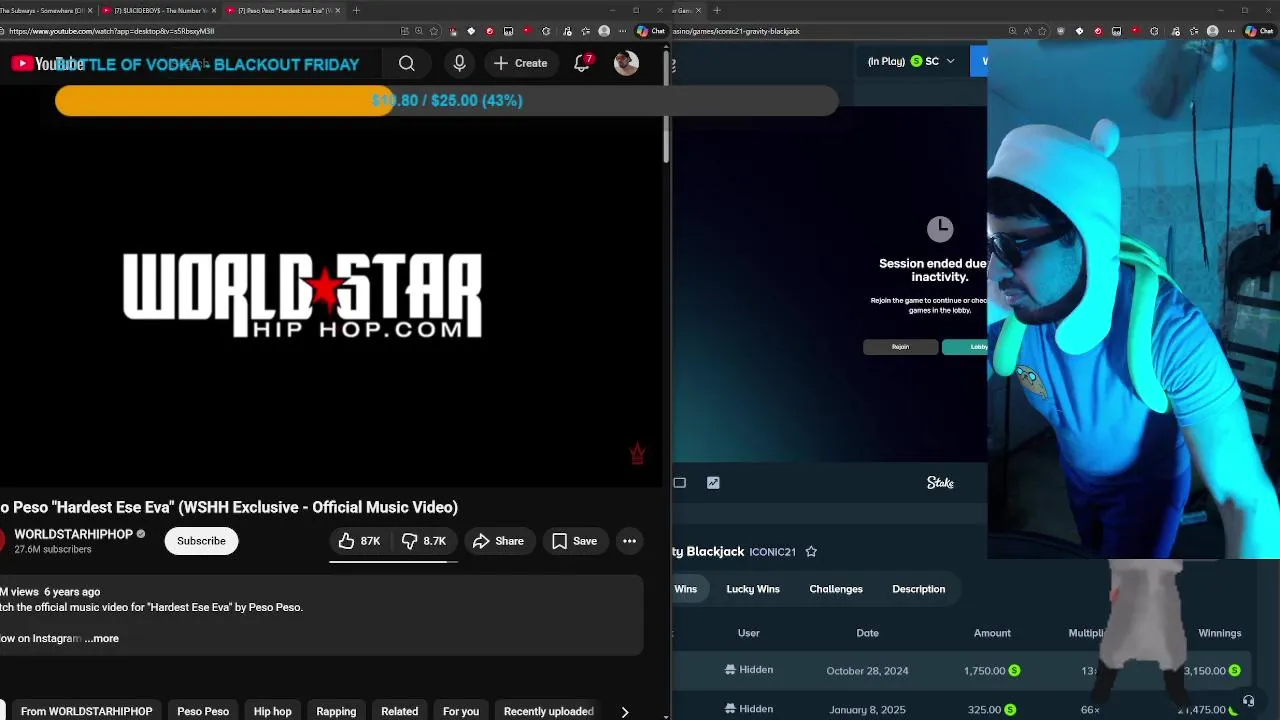Toggle theatre mode icon below Stake game
This screenshot has width=1280, height=720.
pos(679,483)
